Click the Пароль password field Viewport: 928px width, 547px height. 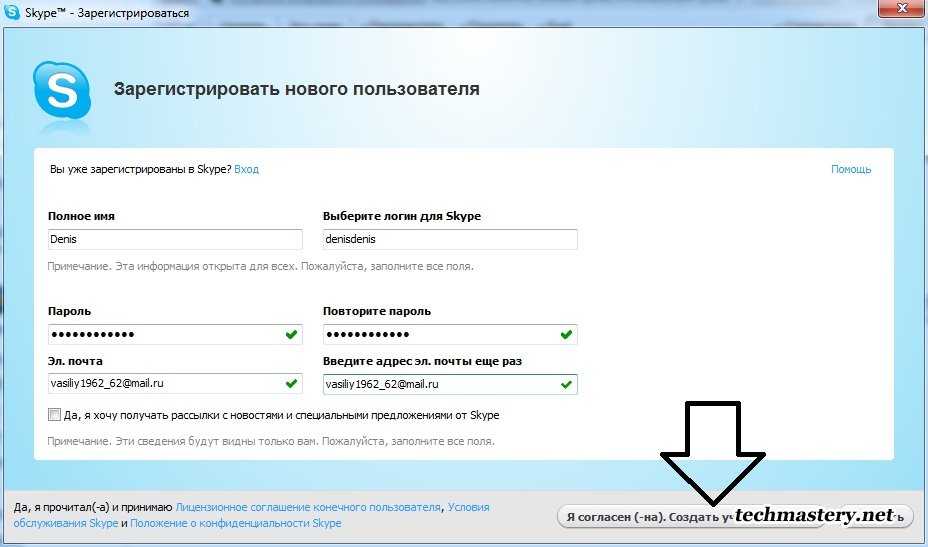click(x=175, y=334)
